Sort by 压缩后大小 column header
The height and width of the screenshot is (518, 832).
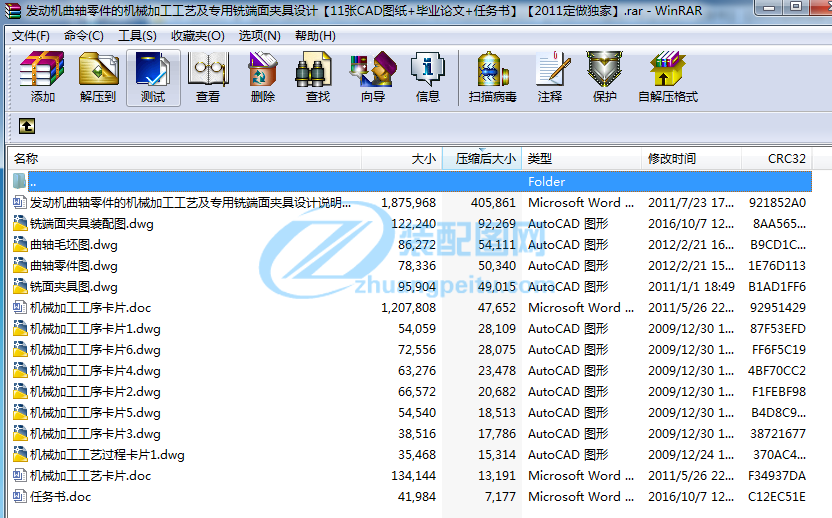pyautogui.click(x=482, y=159)
